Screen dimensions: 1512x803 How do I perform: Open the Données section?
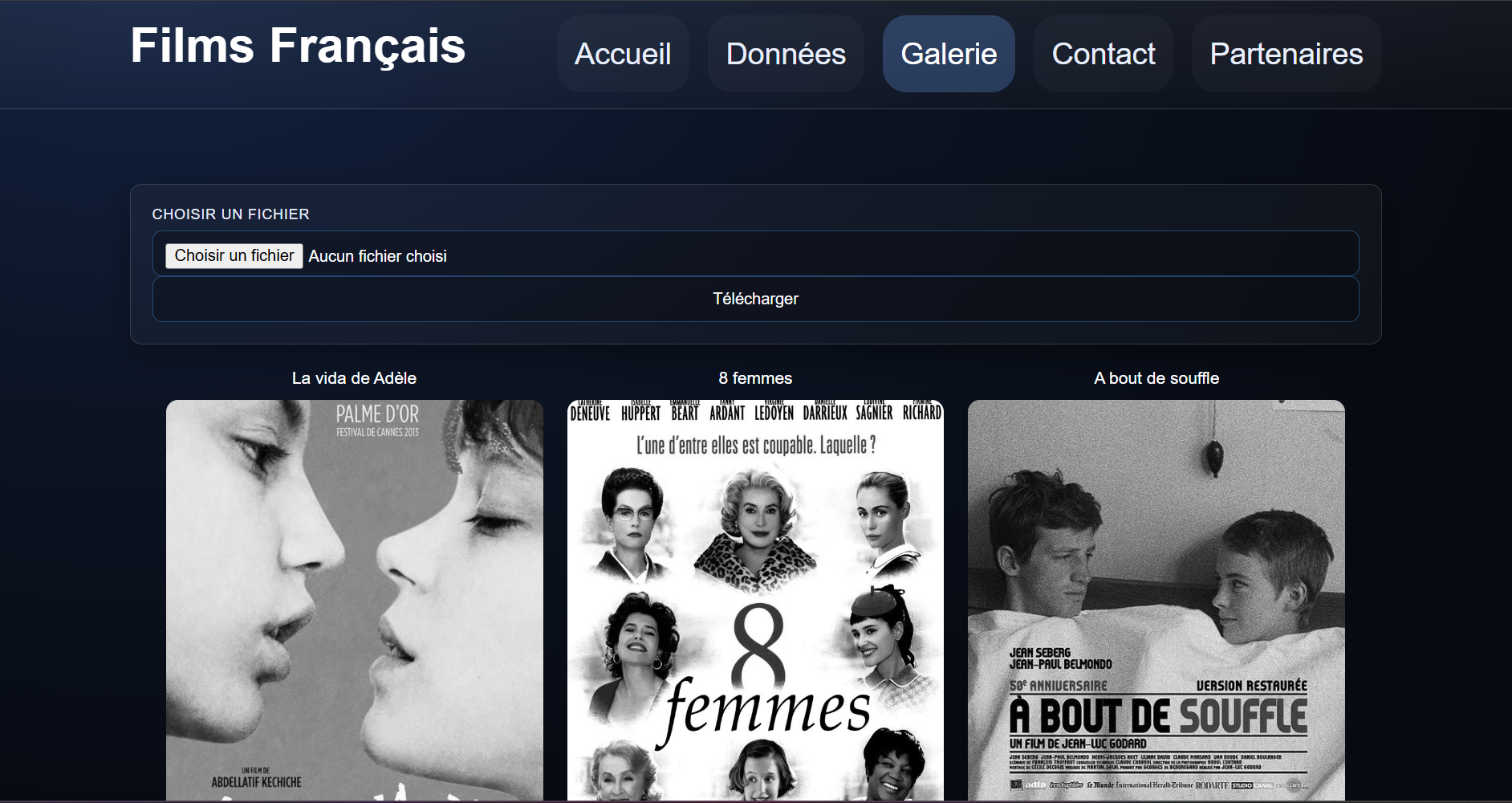point(785,54)
